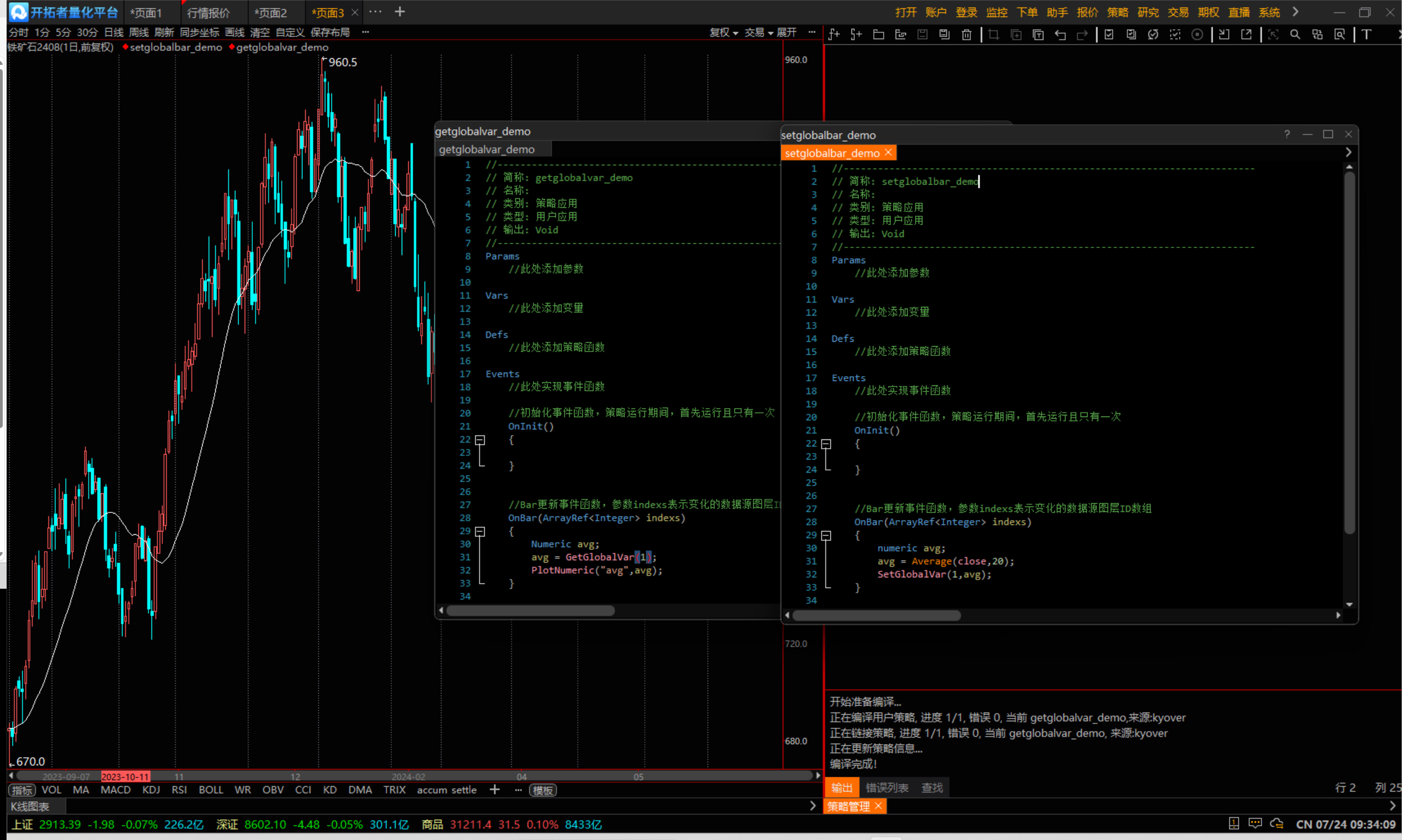Click the help question mark in setglobalbar_demo window
Viewport: 1402px width, 840px height.
pyautogui.click(x=1286, y=134)
